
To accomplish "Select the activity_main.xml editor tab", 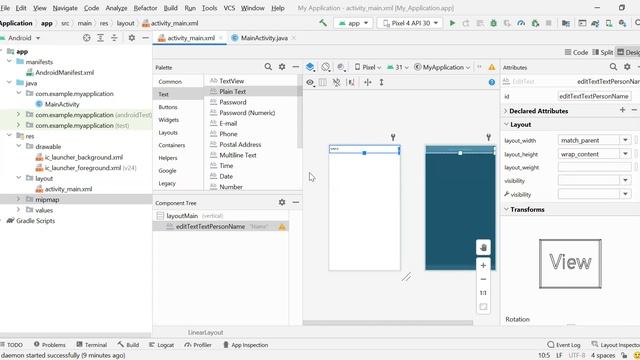I will [x=191, y=38].
